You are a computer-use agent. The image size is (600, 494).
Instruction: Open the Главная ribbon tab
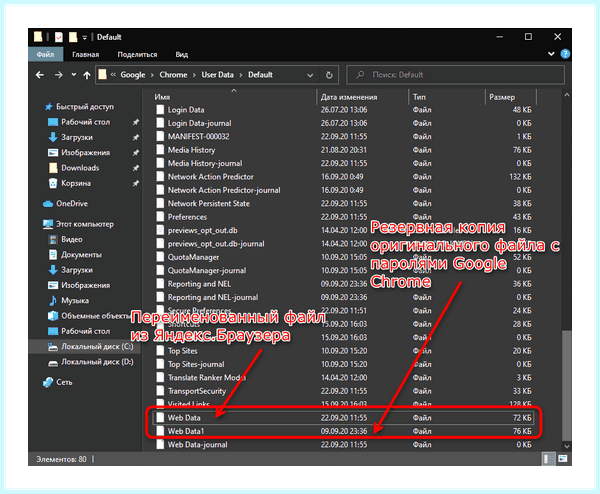coord(86,54)
